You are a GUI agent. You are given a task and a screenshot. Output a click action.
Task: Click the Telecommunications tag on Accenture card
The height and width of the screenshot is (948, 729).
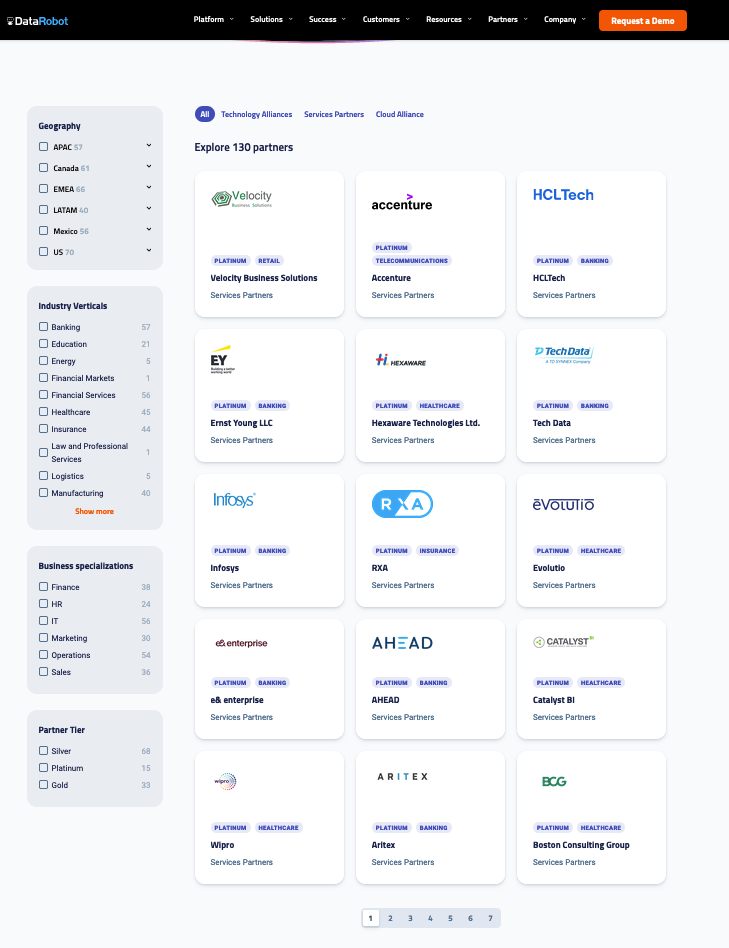click(x=412, y=261)
